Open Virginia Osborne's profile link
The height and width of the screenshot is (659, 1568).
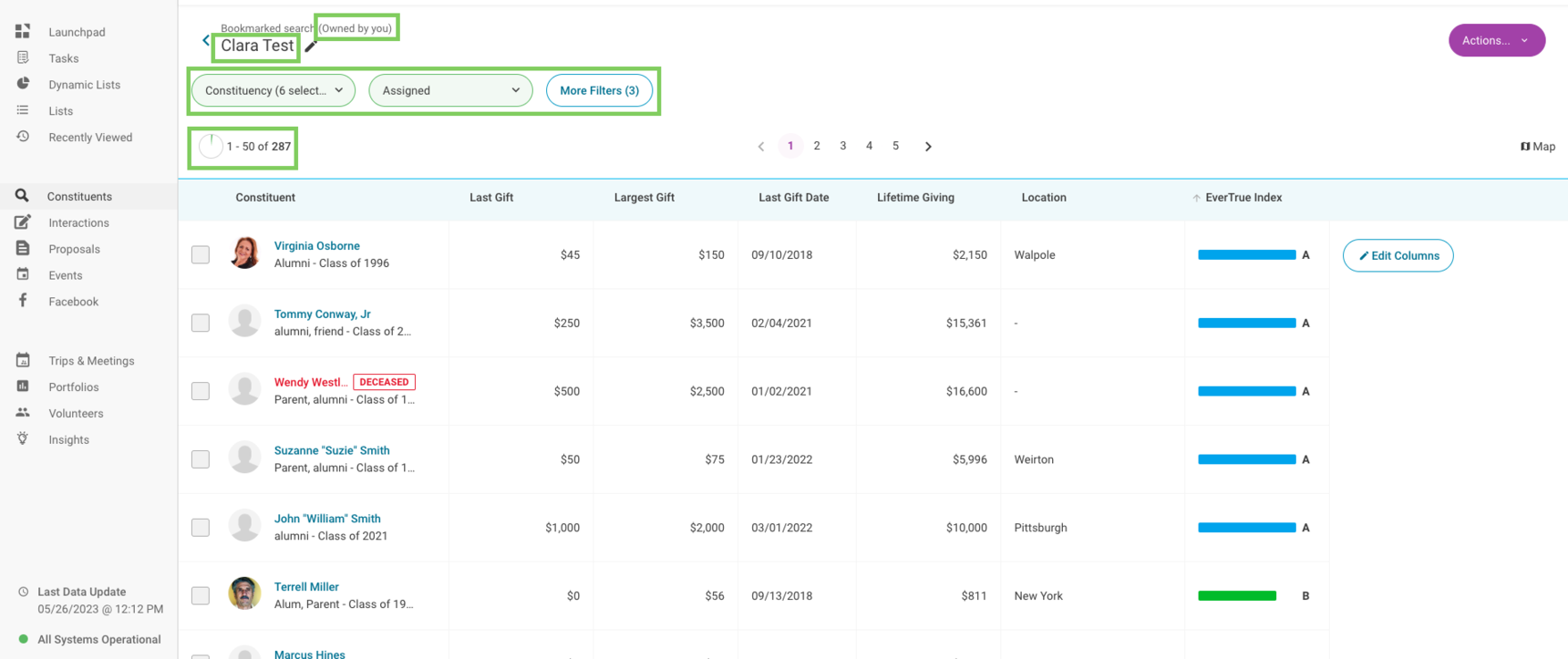point(317,246)
